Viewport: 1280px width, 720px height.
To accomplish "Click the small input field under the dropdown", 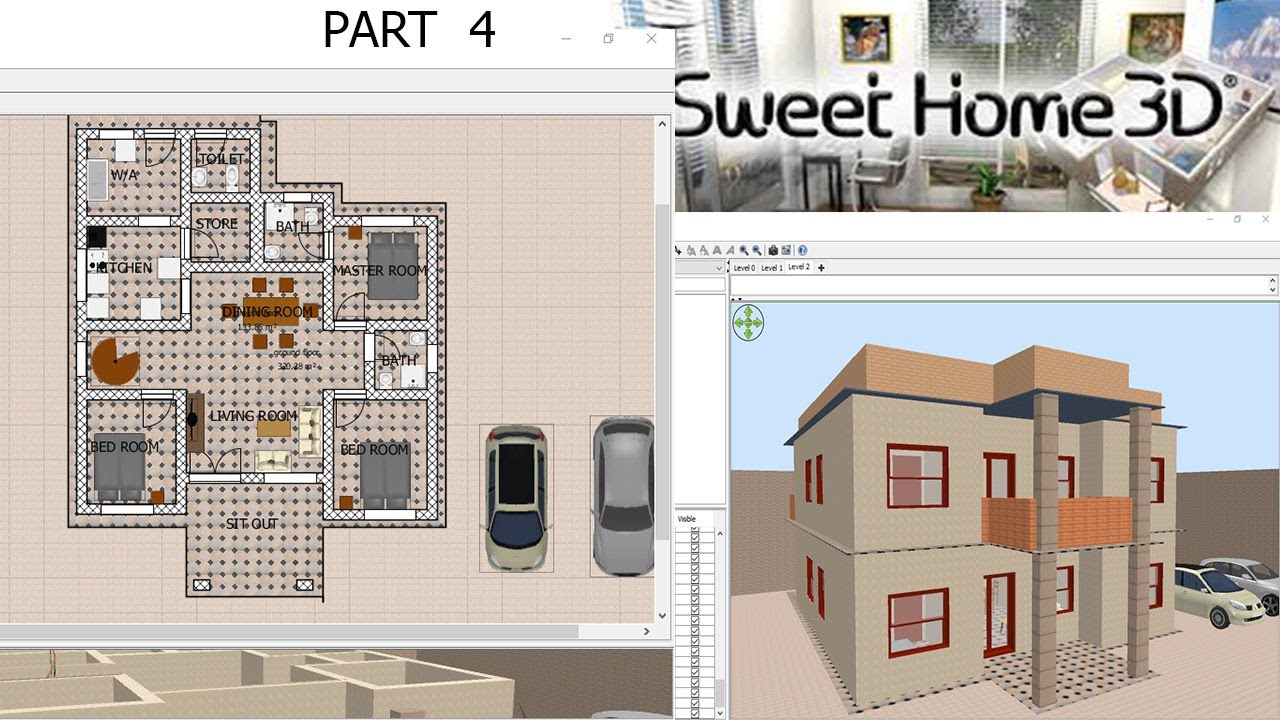I will 701,285.
